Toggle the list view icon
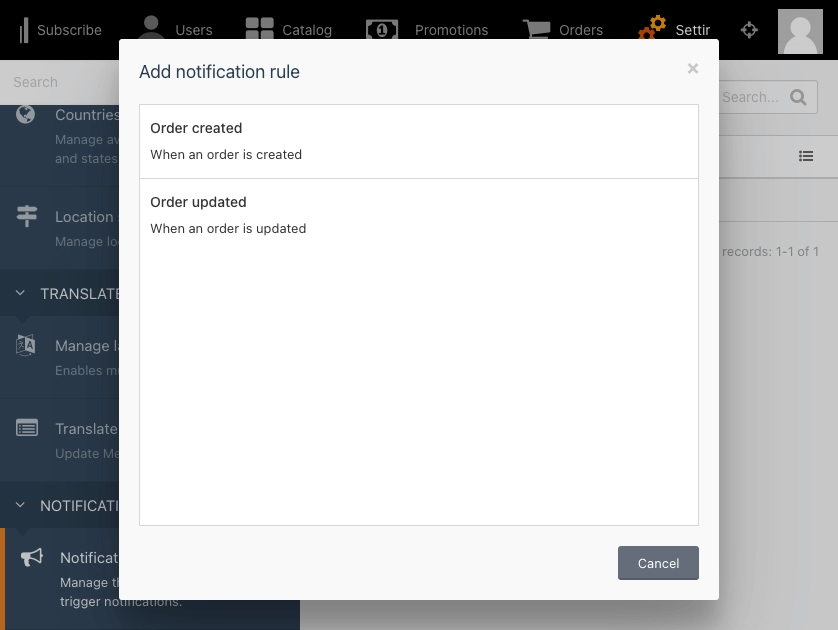The image size is (838, 630). click(806, 156)
